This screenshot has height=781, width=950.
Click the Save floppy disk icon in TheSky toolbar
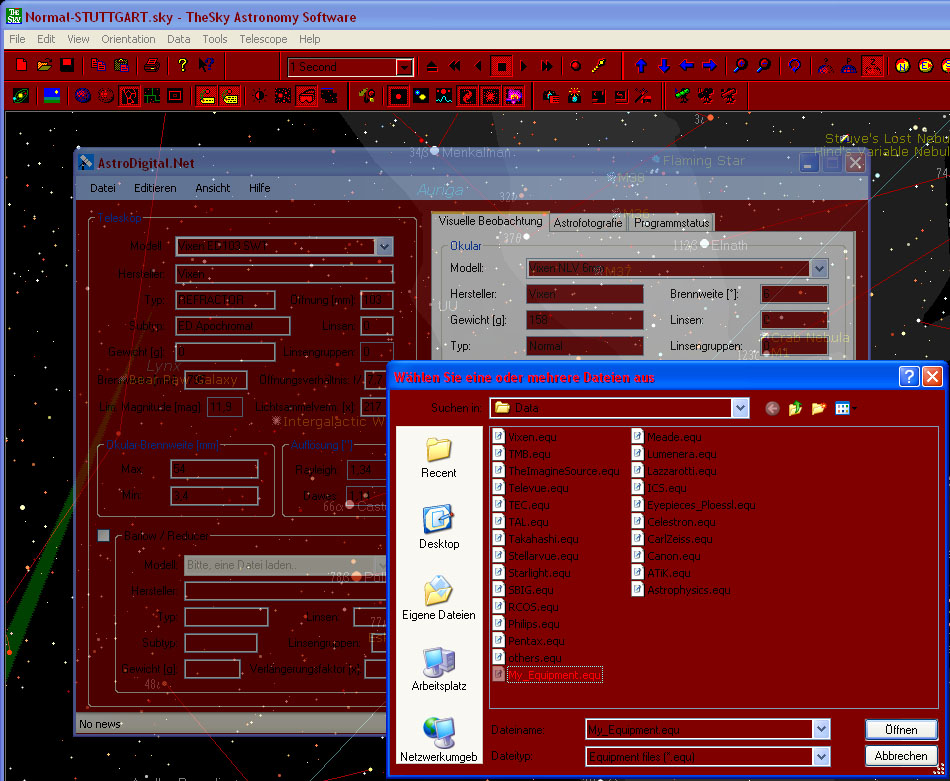coord(67,65)
